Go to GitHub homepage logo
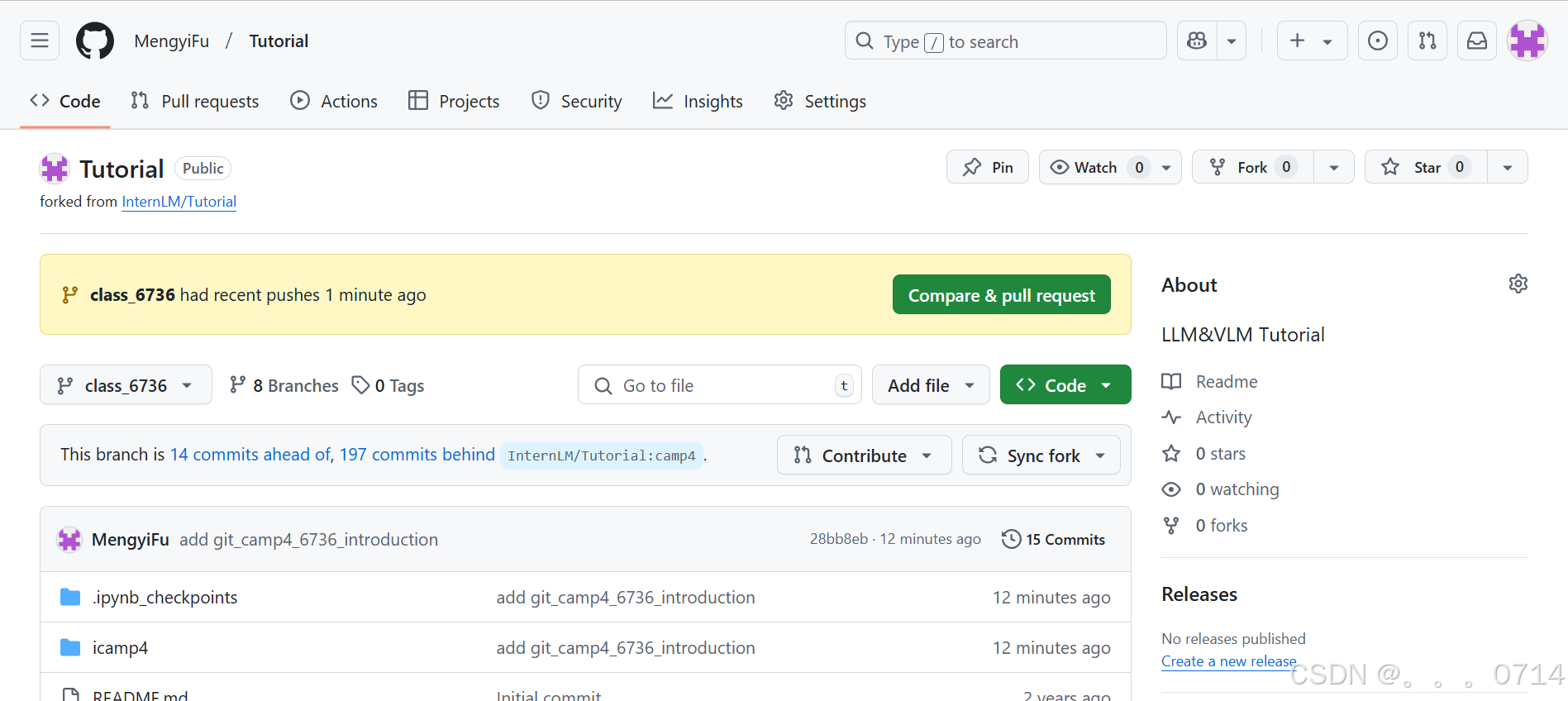This screenshot has width=1568, height=701. tap(95, 41)
